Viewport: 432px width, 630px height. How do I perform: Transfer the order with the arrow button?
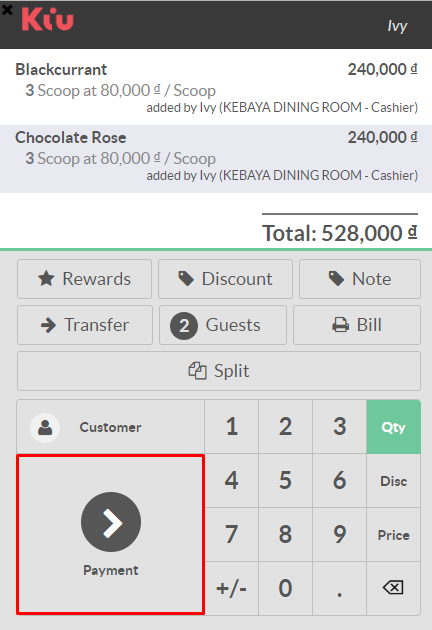[x=85, y=325]
